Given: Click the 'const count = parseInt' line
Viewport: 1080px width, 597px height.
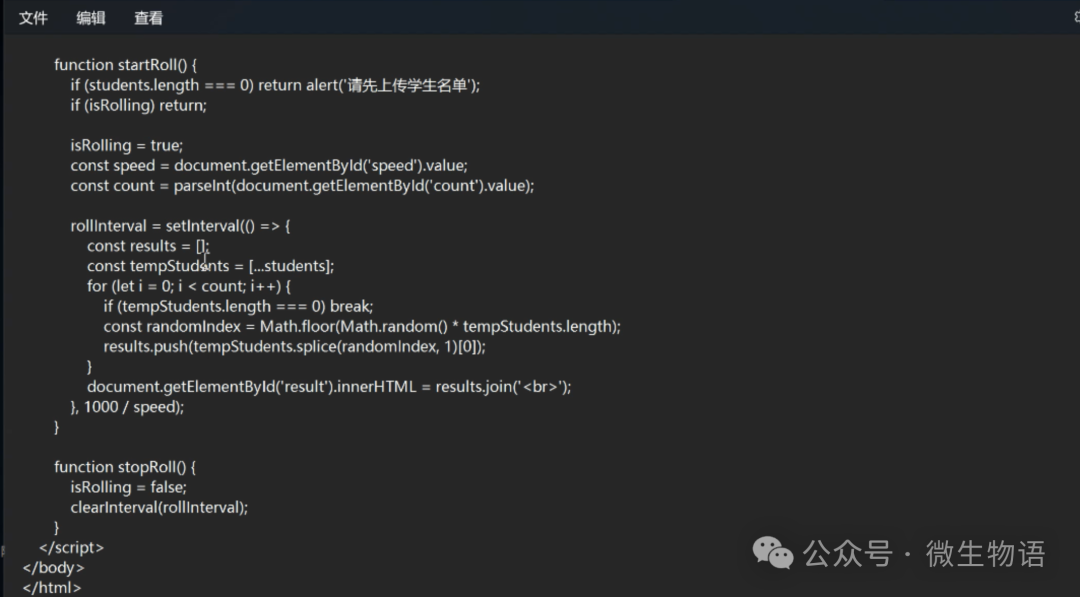Looking at the screenshot, I should pyautogui.click(x=302, y=186).
